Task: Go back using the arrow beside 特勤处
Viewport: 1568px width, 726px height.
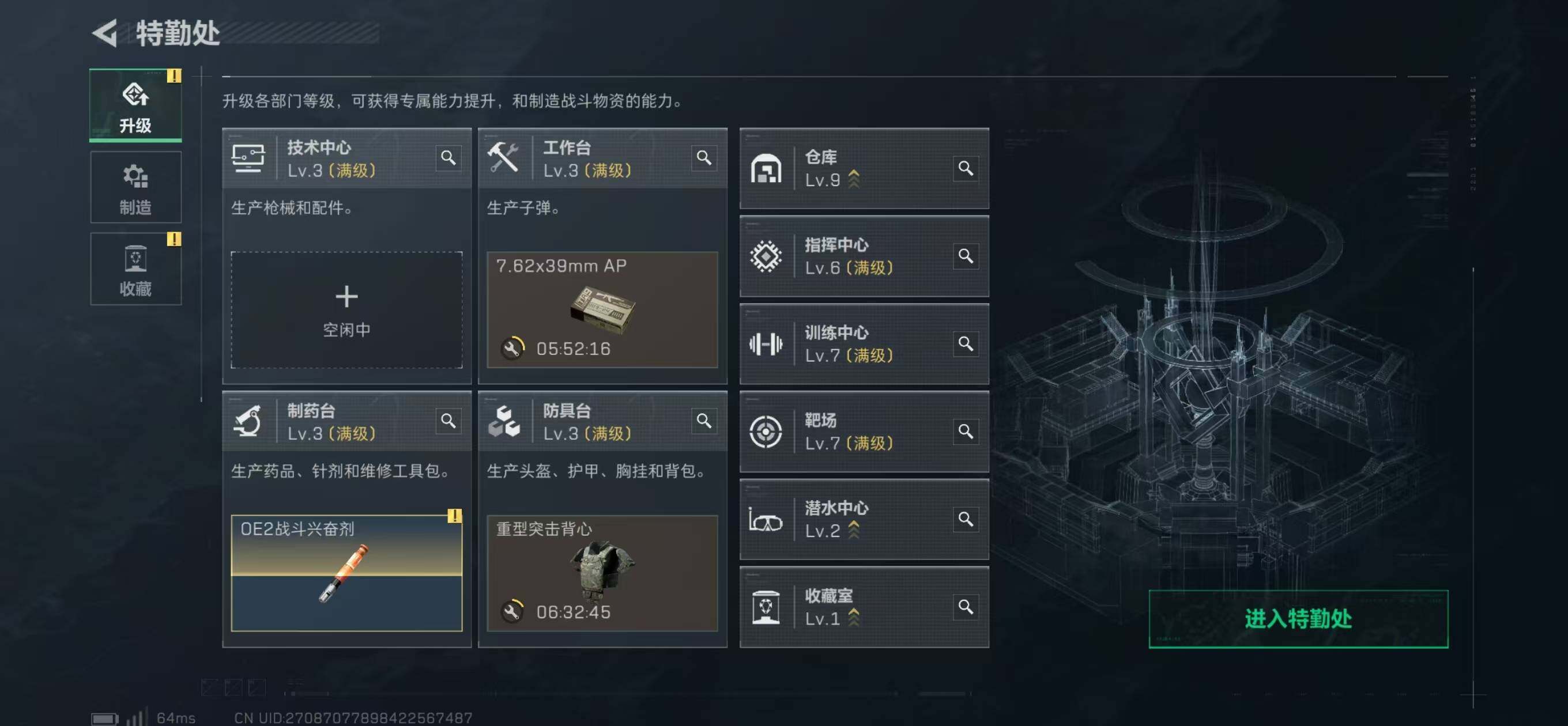Action: pyautogui.click(x=105, y=33)
